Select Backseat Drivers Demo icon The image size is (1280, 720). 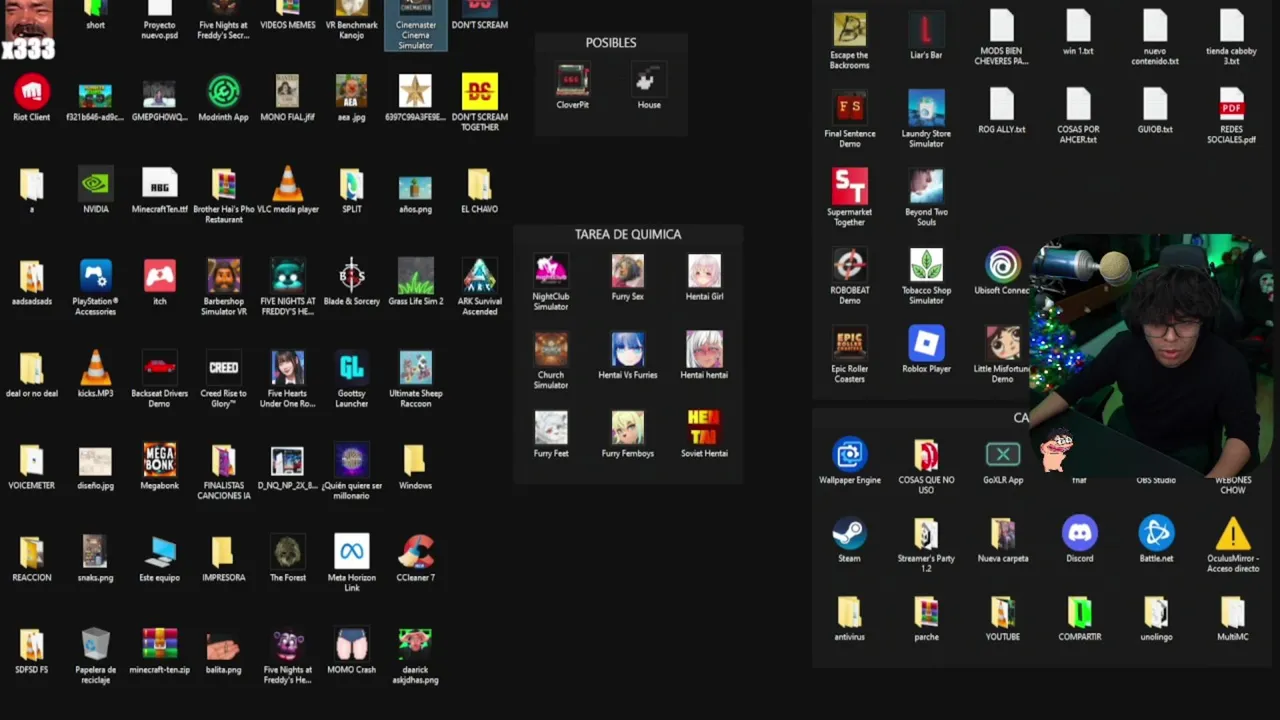coord(159,369)
